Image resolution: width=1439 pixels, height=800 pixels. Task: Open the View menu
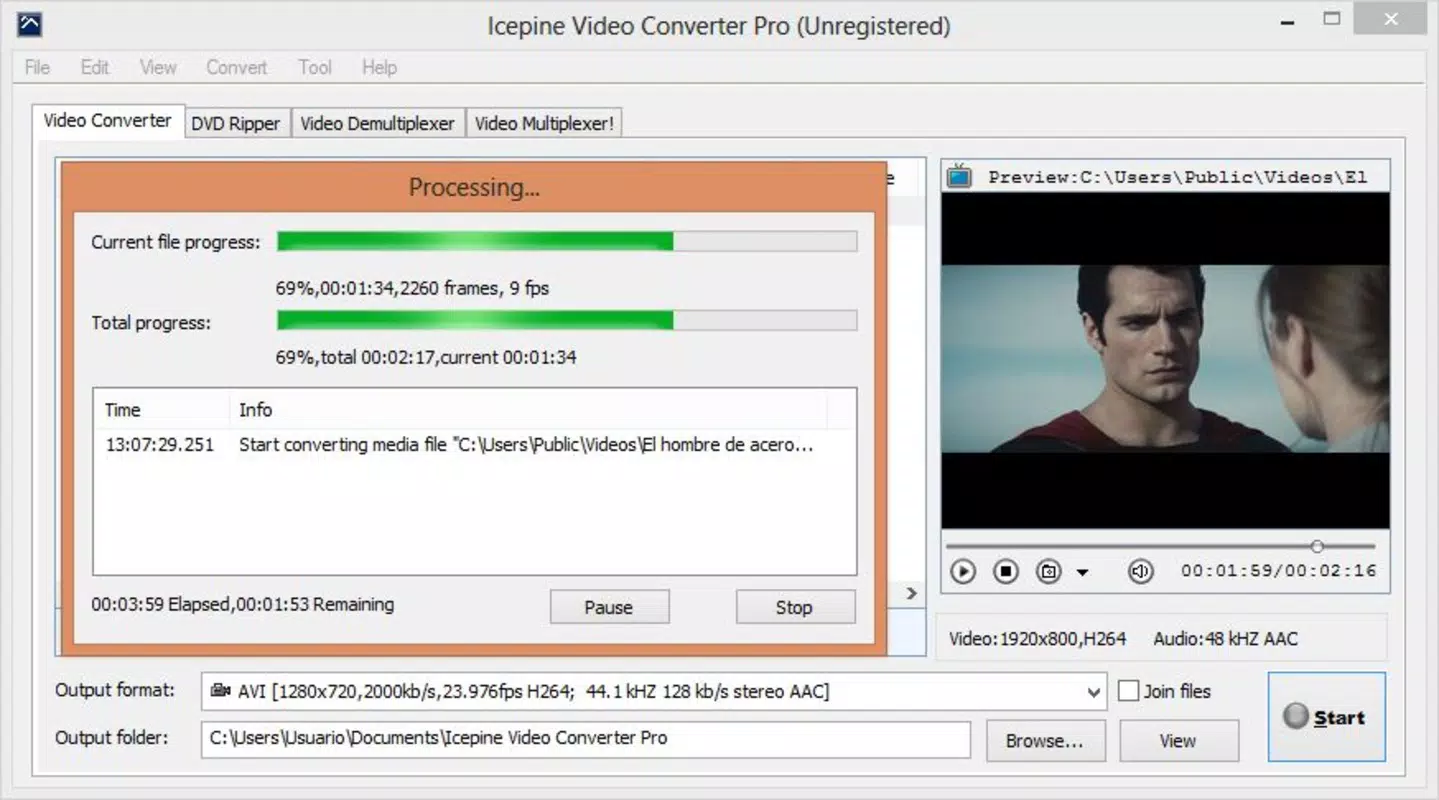pyautogui.click(x=158, y=67)
